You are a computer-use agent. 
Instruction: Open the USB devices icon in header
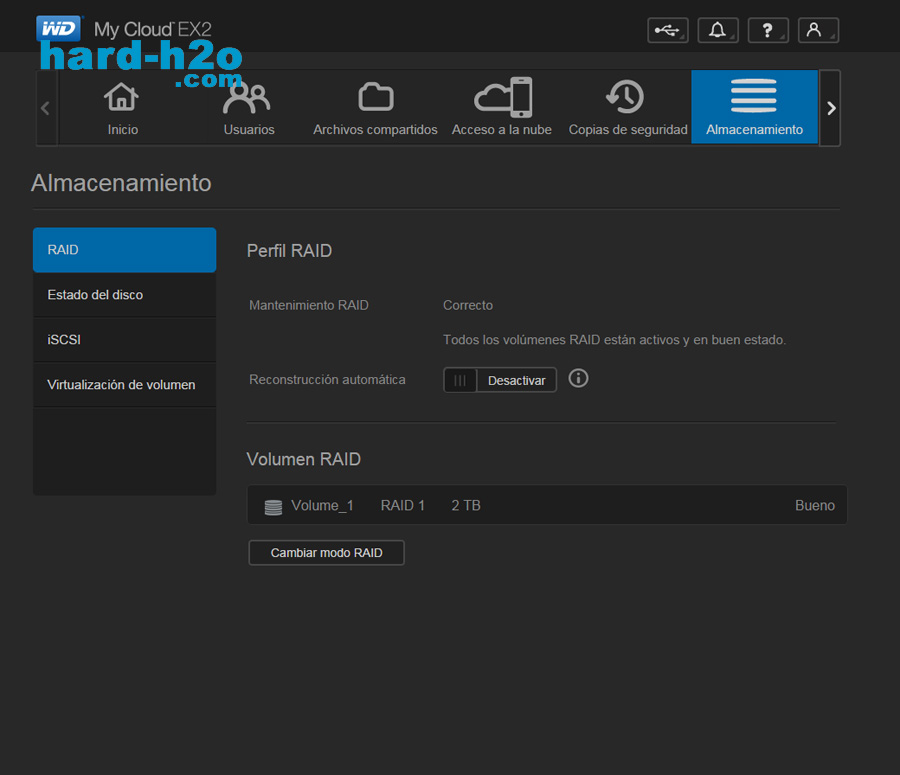pos(668,30)
